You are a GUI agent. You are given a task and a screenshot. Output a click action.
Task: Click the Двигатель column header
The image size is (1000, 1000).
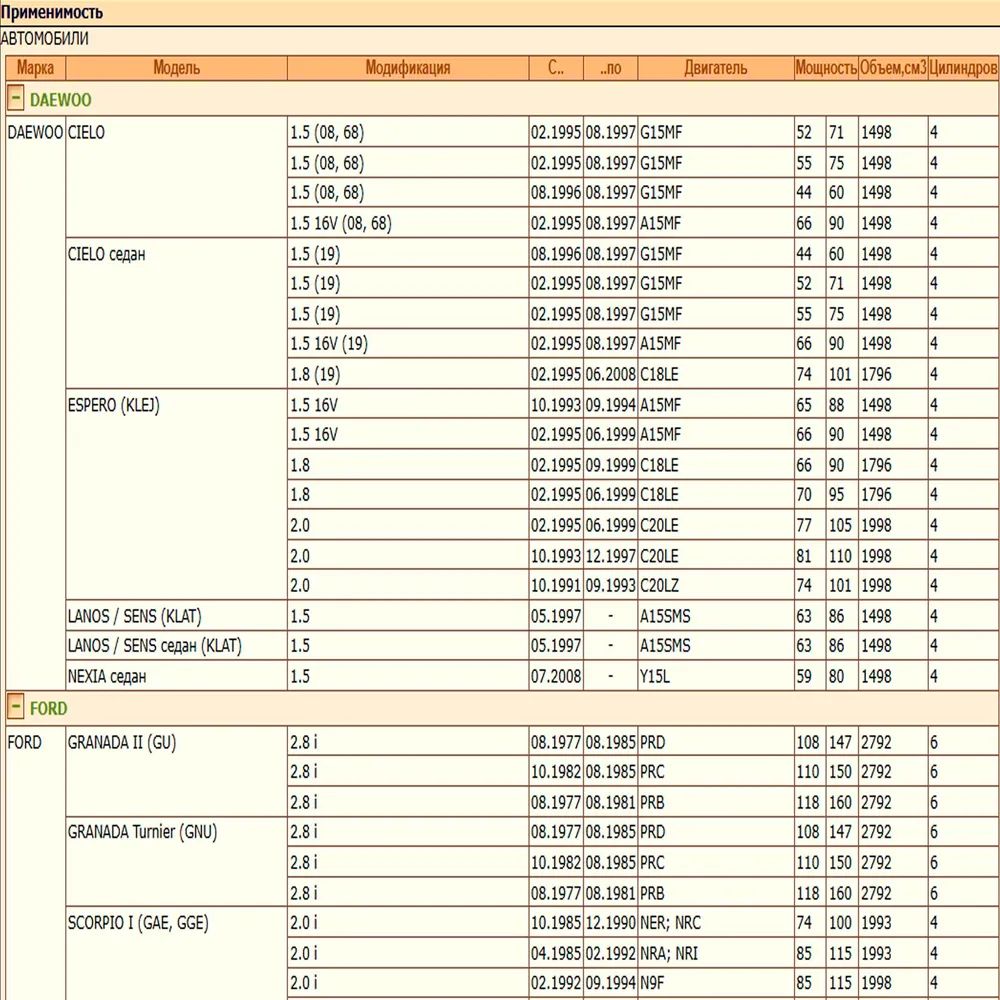(715, 68)
